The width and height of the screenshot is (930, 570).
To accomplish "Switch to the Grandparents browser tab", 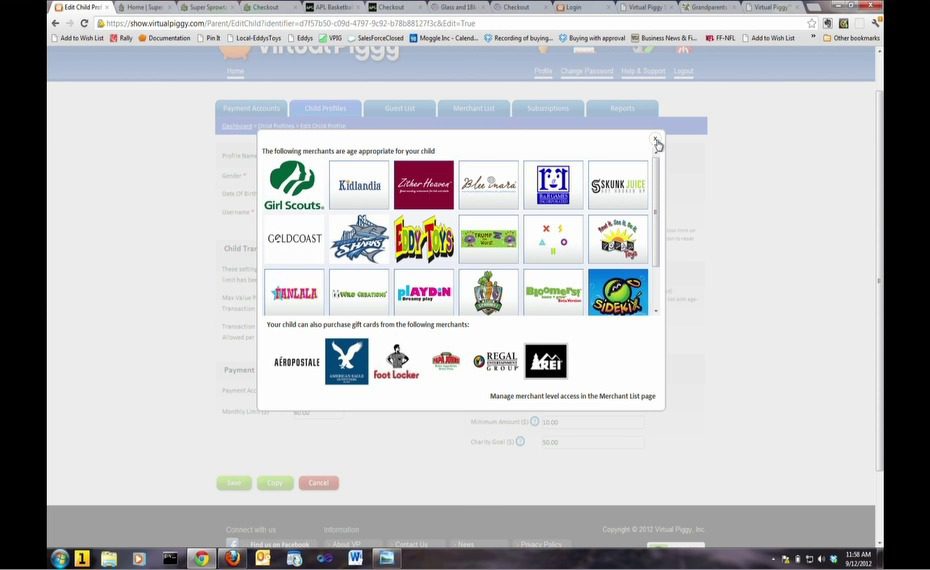I will tap(707, 7).
